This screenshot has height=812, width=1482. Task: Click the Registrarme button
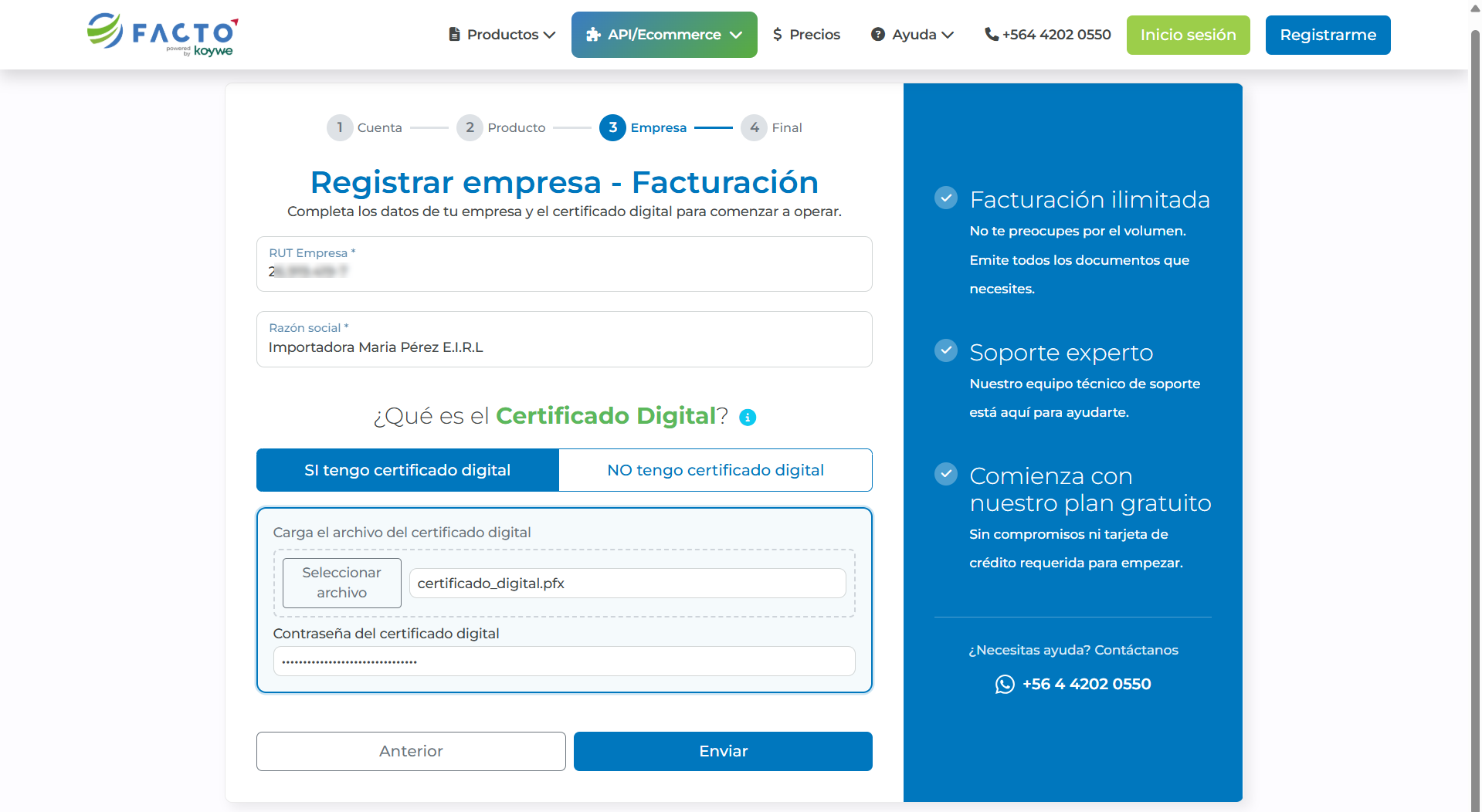(1328, 35)
